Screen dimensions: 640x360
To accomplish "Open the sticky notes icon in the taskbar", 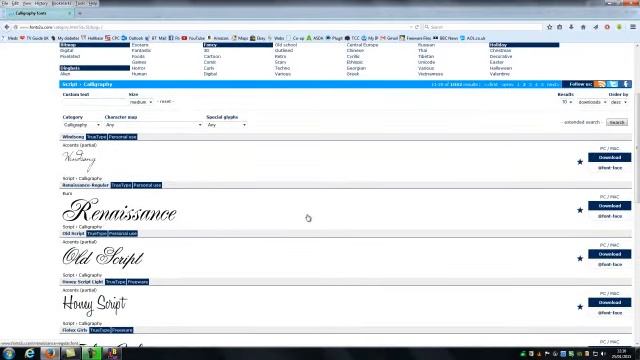I will tap(71, 353).
